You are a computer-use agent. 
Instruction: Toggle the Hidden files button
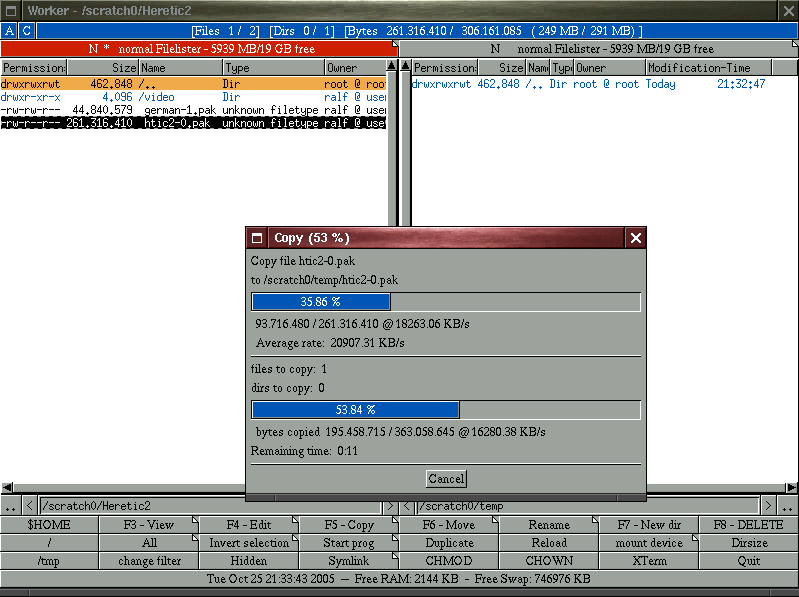(249, 561)
